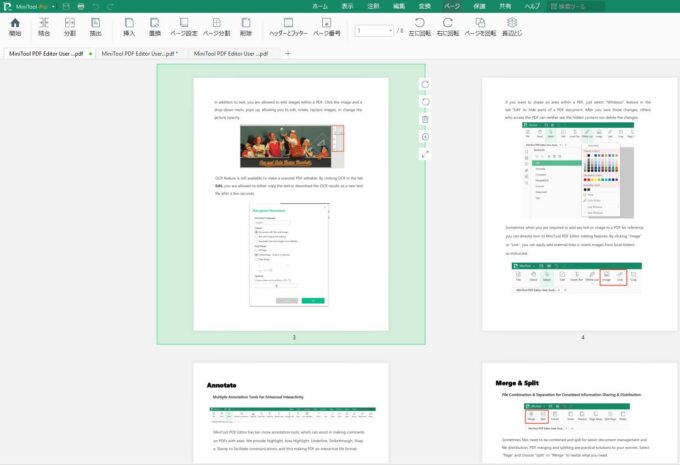Add a new tab with plus button
The width and height of the screenshot is (680, 465).
point(288,53)
